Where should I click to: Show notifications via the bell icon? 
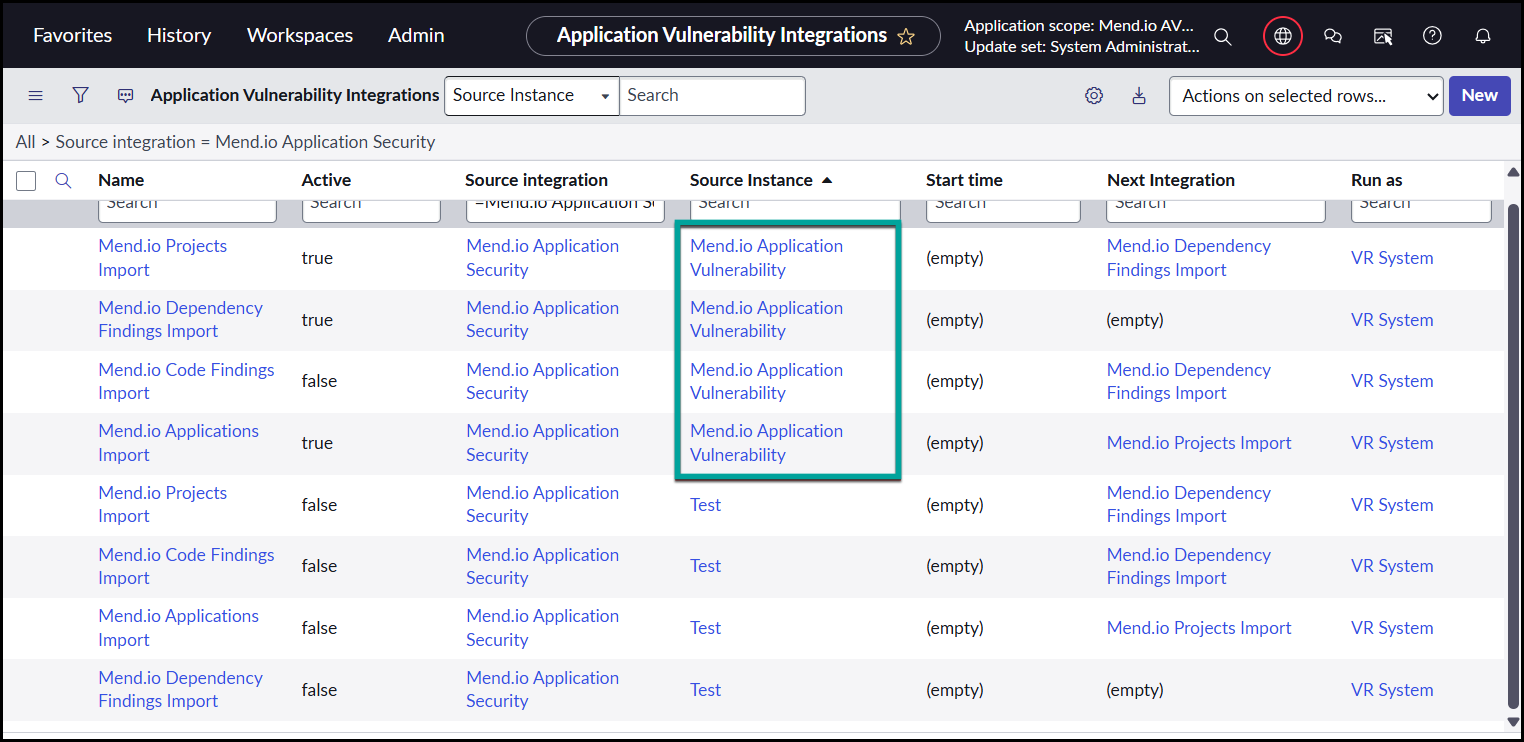pos(1483,36)
